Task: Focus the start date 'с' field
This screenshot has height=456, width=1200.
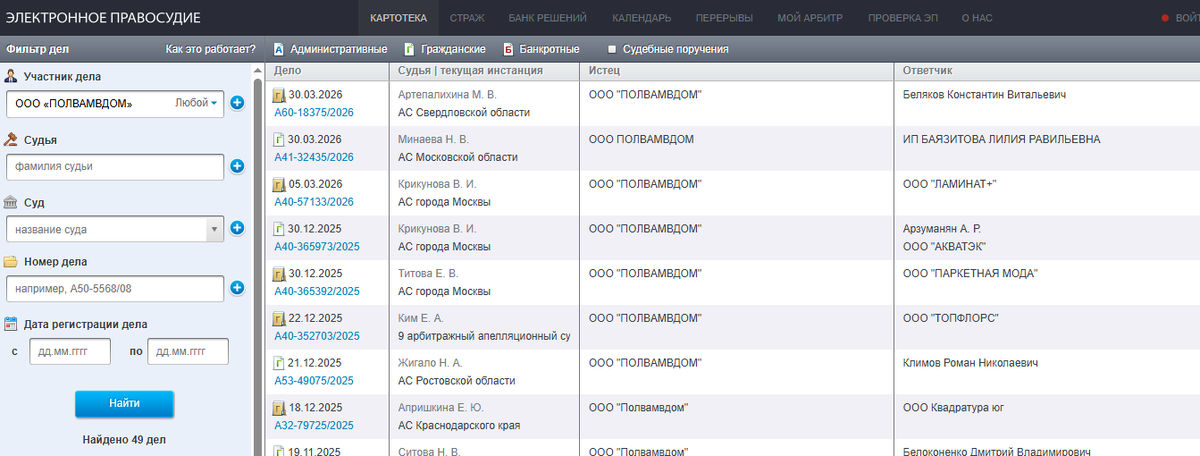Action: pyautogui.click(x=69, y=351)
